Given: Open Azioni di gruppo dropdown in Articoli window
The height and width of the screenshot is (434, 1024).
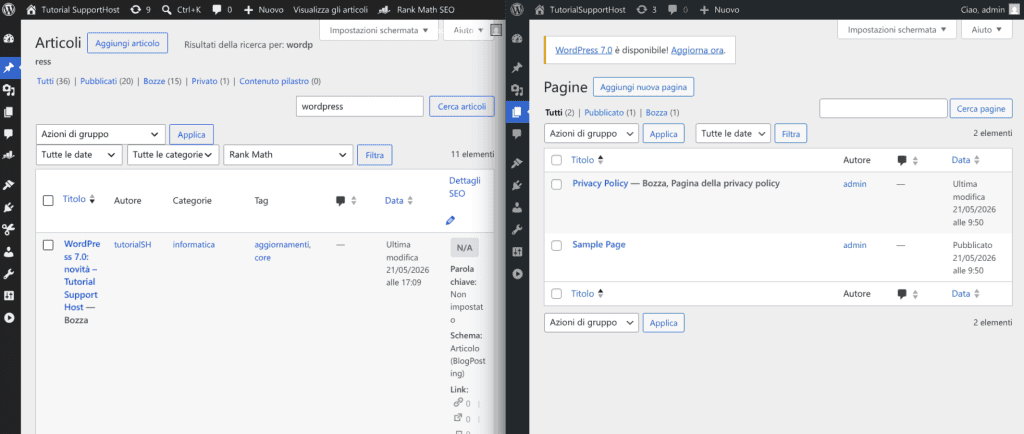Looking at the screenshot, I should (x=101, y=134).
